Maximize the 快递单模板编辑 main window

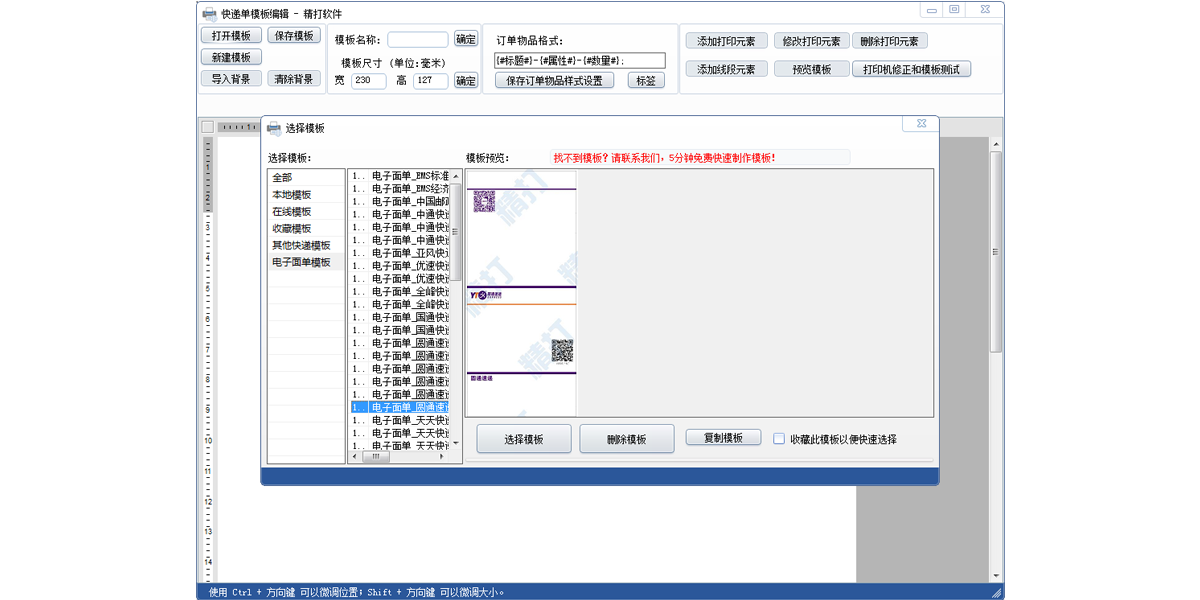click(954, 10)
